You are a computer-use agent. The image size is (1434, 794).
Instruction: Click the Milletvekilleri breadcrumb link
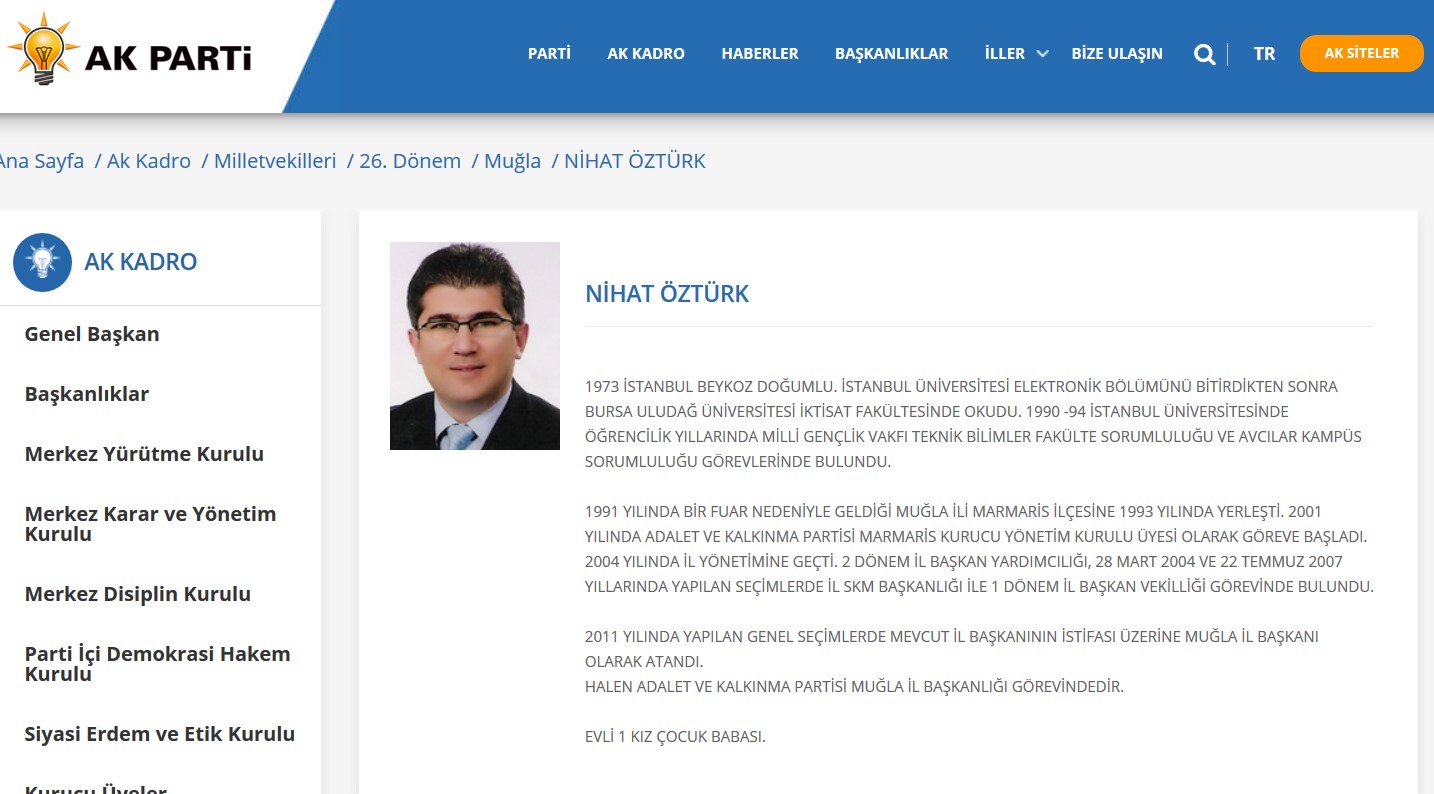[275, 161]
